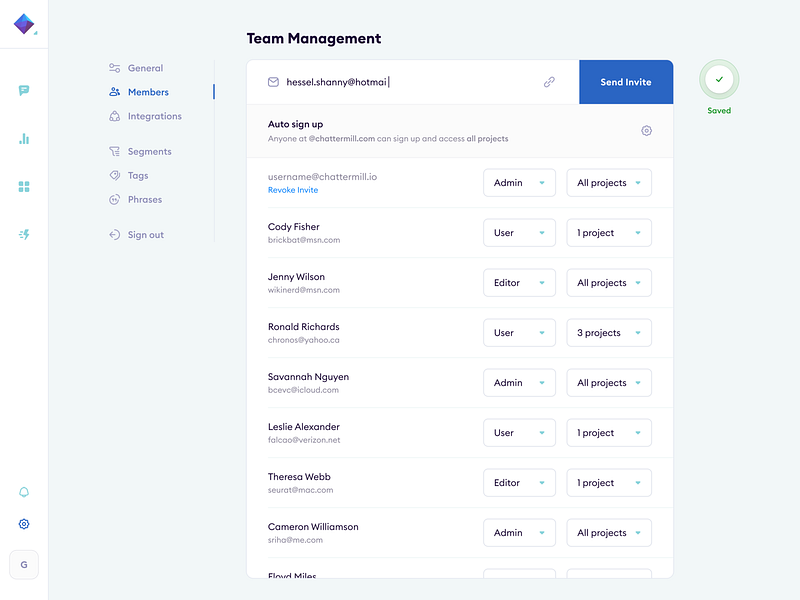Open Leslie Alexander's 1 project dropdown
This screenshot has height=600, width=800.
coord(609,433)
